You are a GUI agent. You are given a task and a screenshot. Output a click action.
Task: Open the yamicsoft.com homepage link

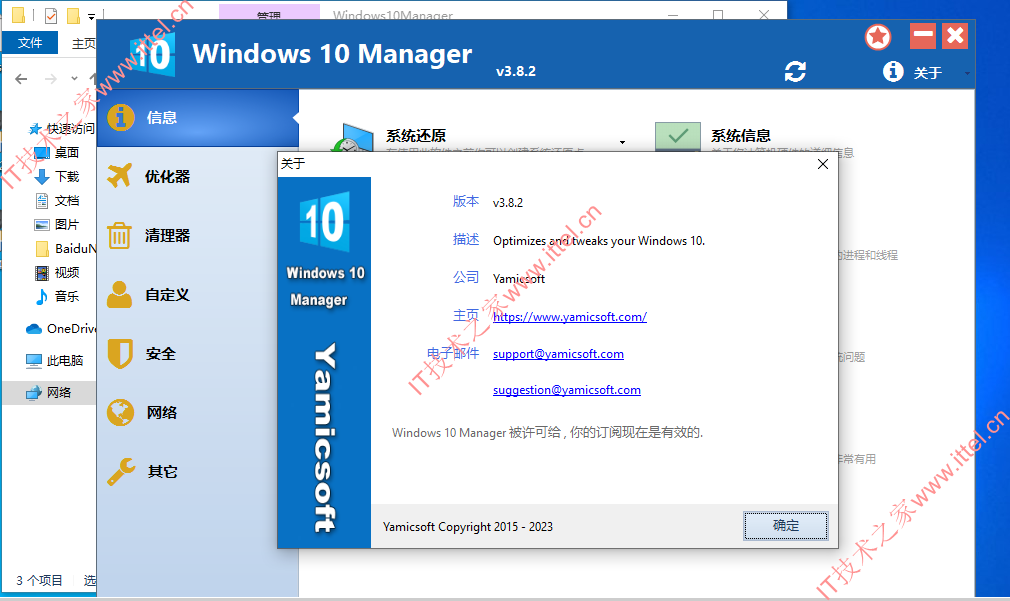coord(569,317)
